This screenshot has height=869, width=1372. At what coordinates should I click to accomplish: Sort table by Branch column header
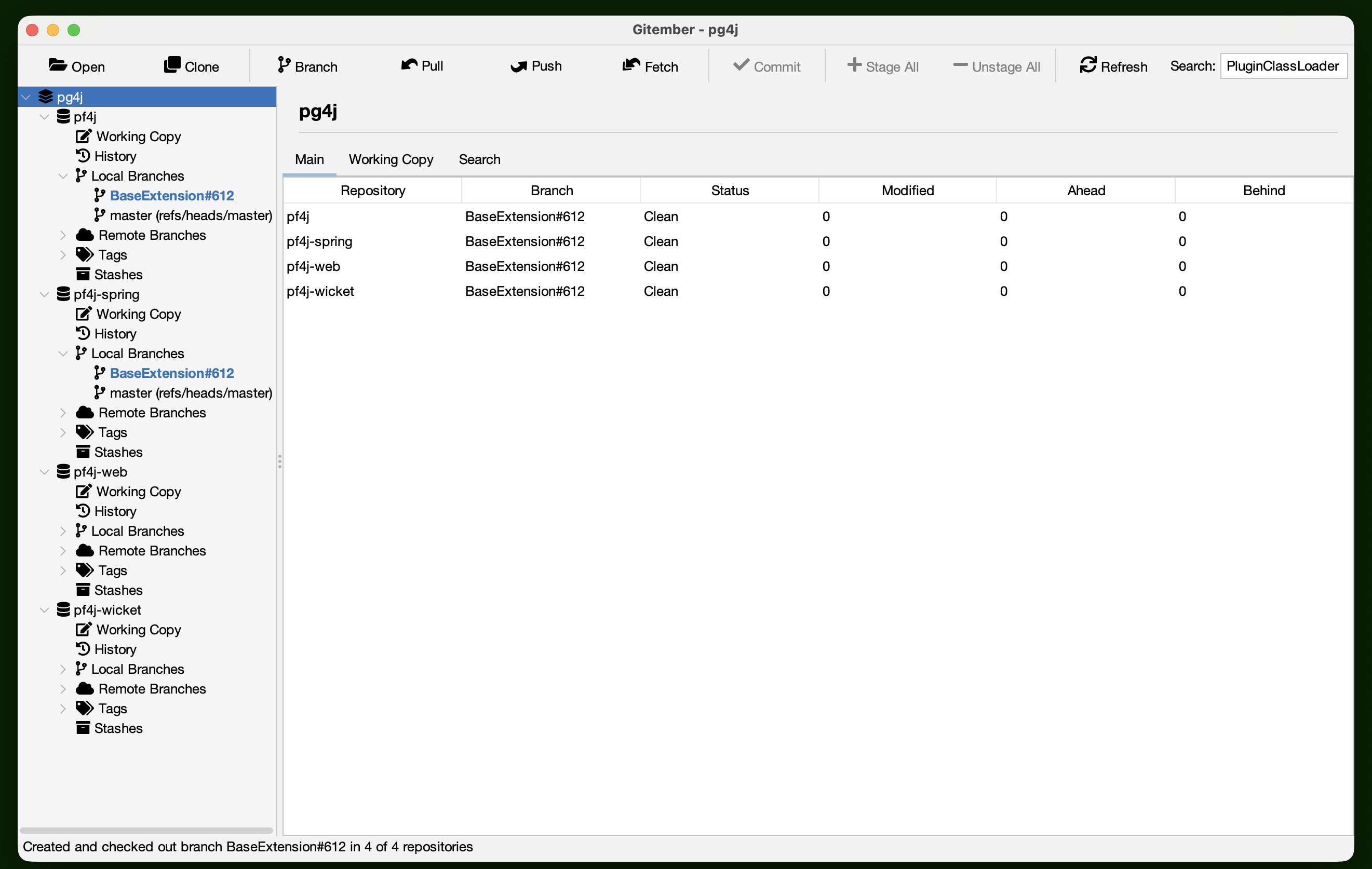click(552, 190)
